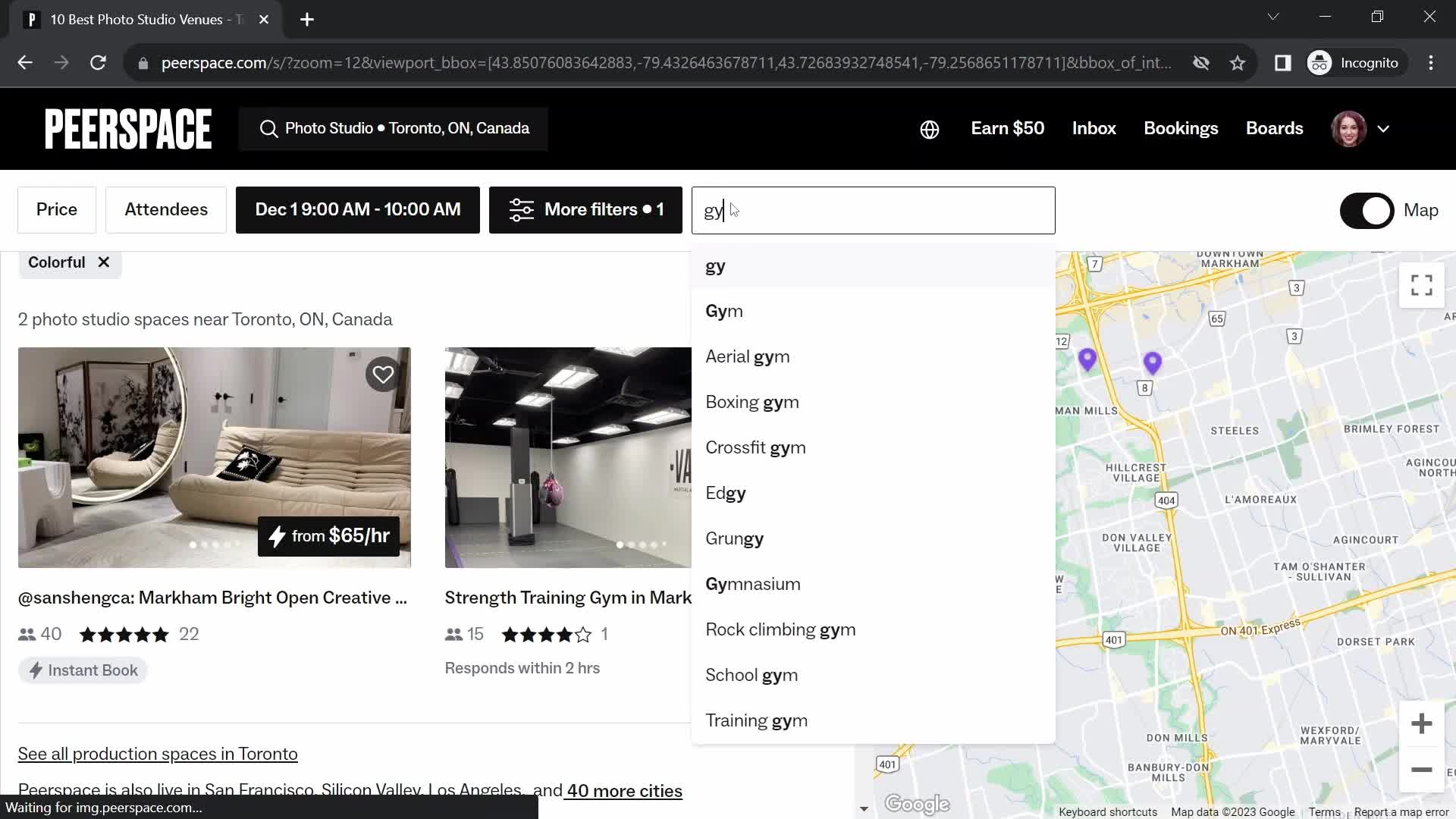The width and height of the screenshot is (1456, 819).
Task: Click the Photo Studio Toronto search box
Action: (394, 129)
